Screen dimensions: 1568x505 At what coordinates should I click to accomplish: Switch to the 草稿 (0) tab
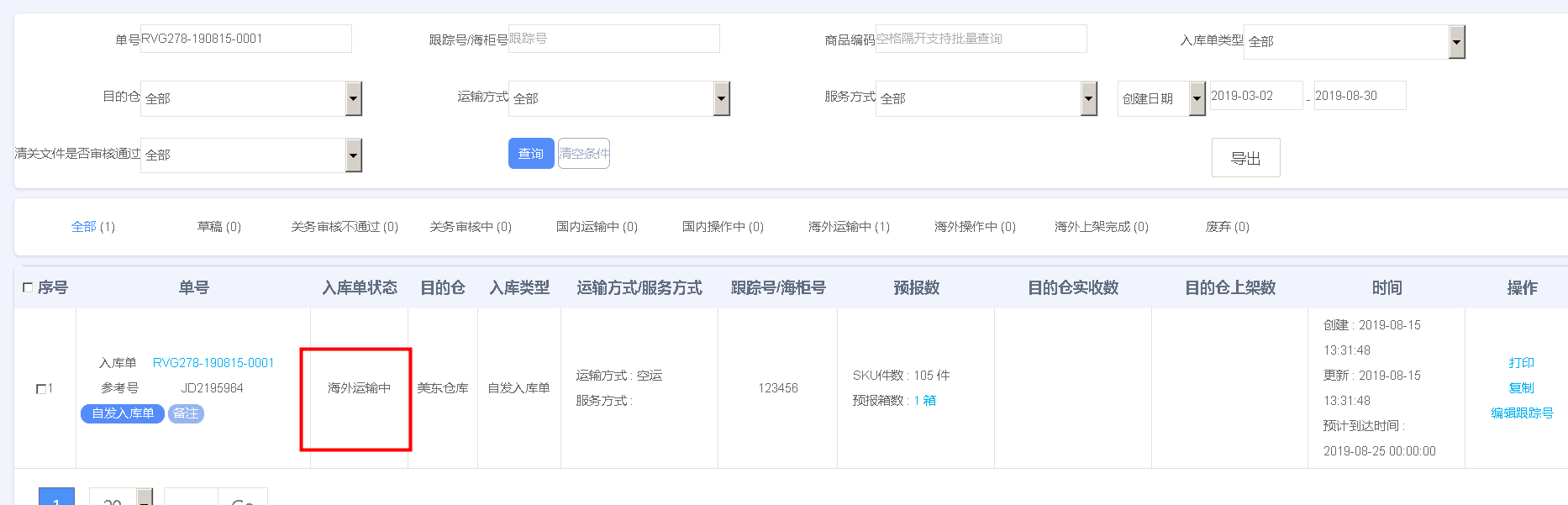click(218, 227)
